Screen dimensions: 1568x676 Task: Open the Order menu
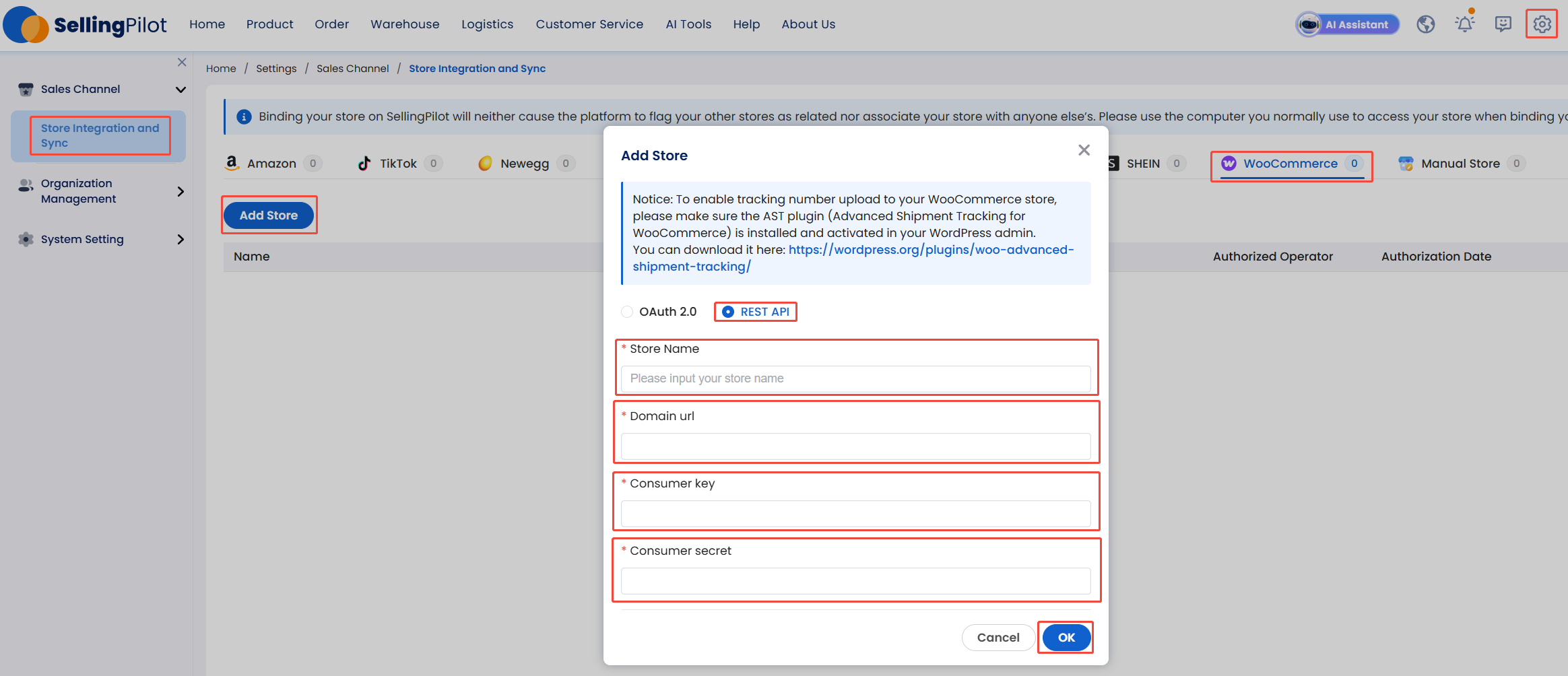point(332,24)
